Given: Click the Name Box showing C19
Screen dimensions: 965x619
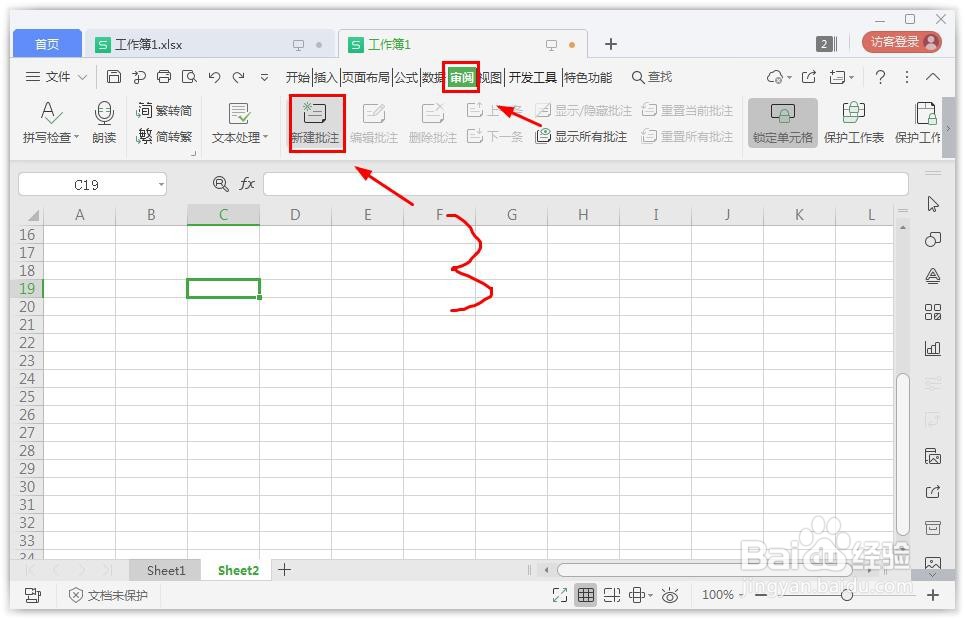Looking at the screenshot, I should click(x=92, y=184).
